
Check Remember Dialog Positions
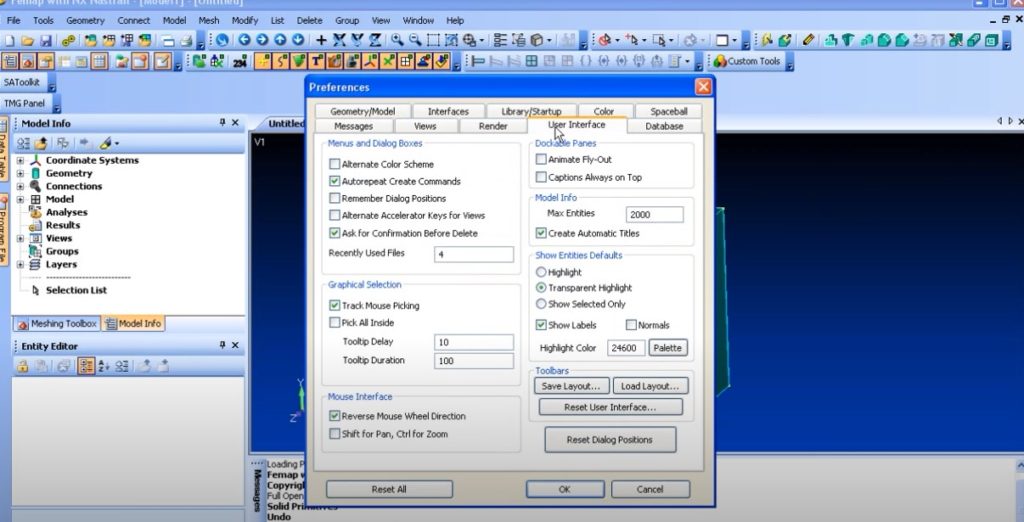tap(335, 198)
